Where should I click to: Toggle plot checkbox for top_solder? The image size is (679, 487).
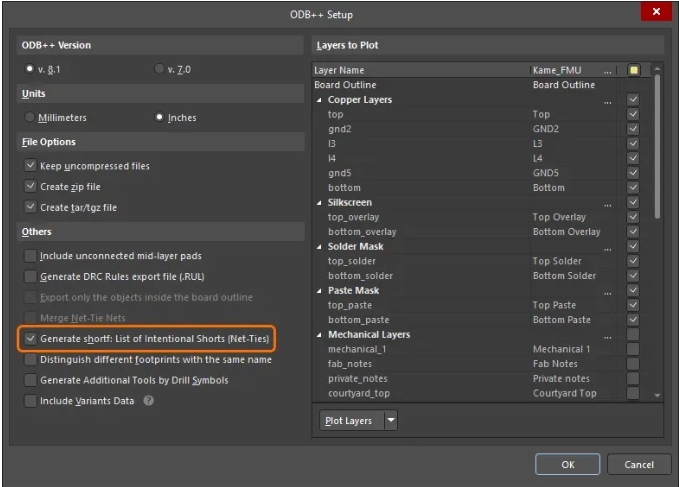tap(633, 261)
